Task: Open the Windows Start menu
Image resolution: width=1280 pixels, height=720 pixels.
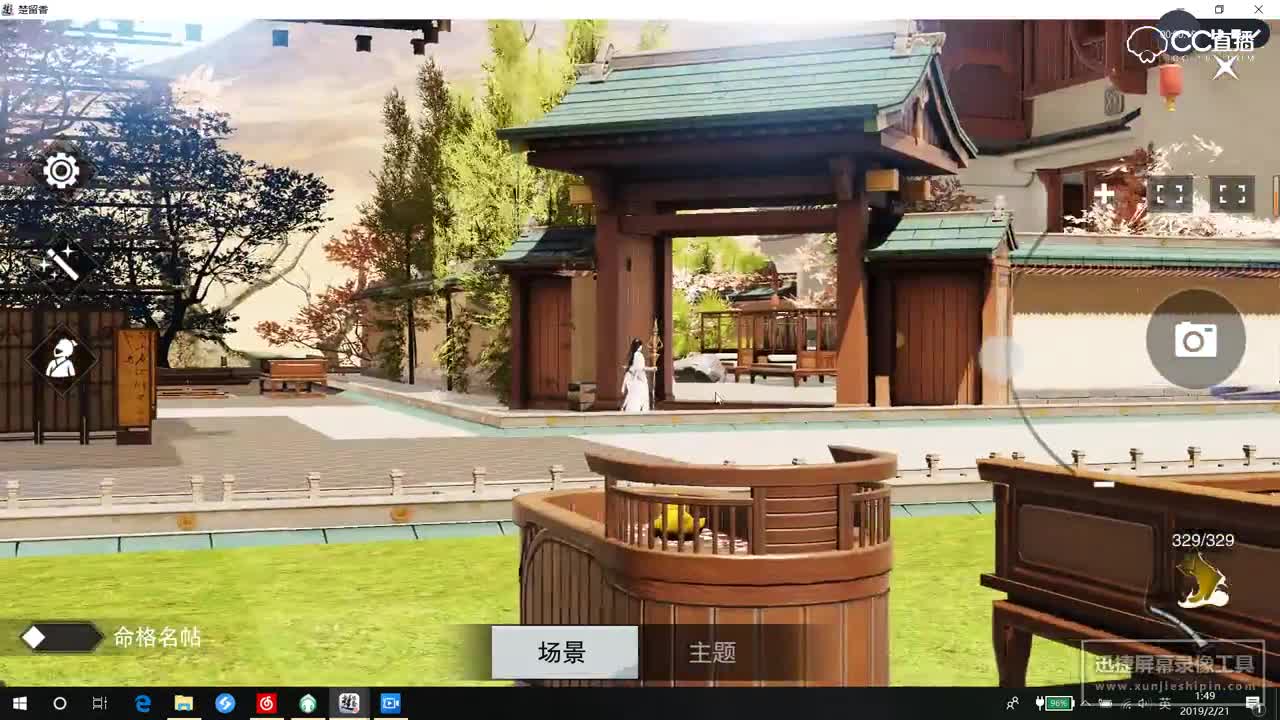Action: [19, 703]
